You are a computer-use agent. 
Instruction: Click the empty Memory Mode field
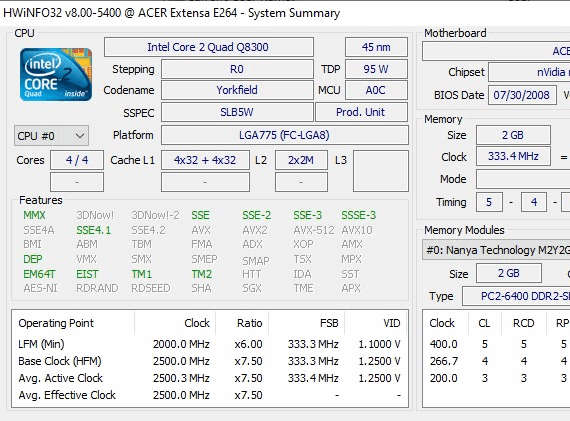[x=523, y=179]
